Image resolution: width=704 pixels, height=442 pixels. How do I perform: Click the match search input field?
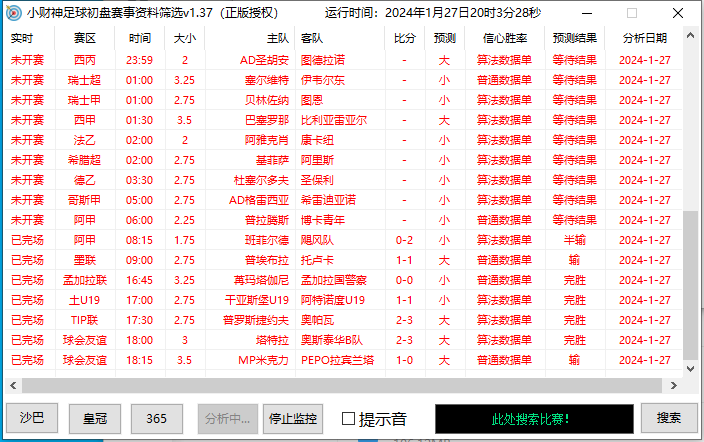(534, 419)
